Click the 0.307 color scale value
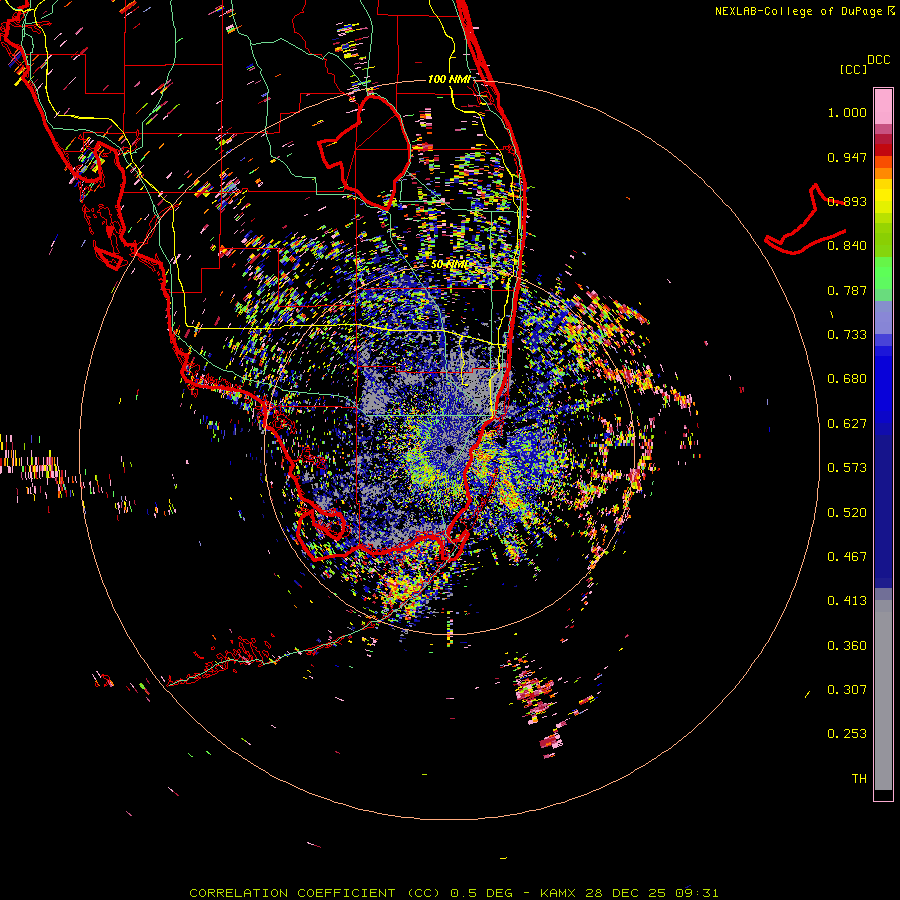 (847, 690)
